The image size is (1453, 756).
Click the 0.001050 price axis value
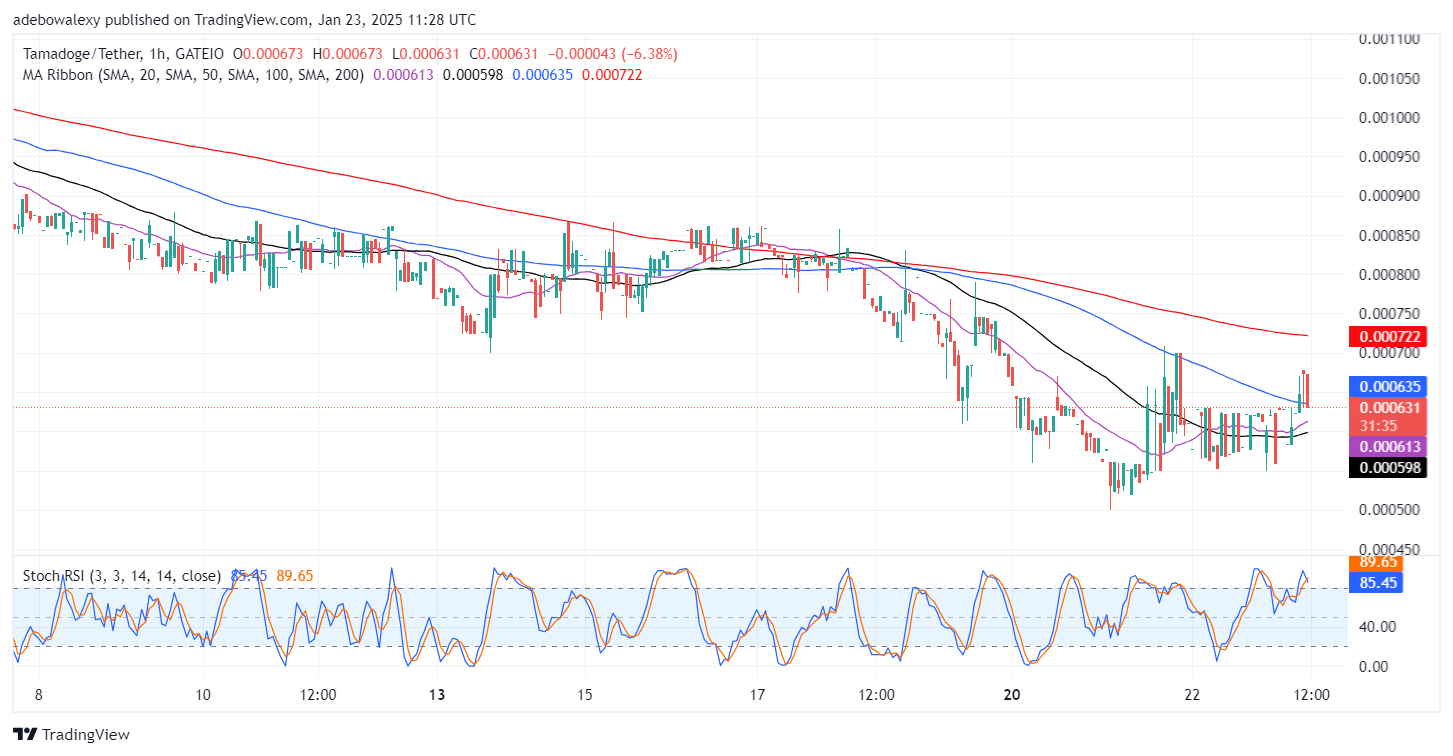(1390, 78)
